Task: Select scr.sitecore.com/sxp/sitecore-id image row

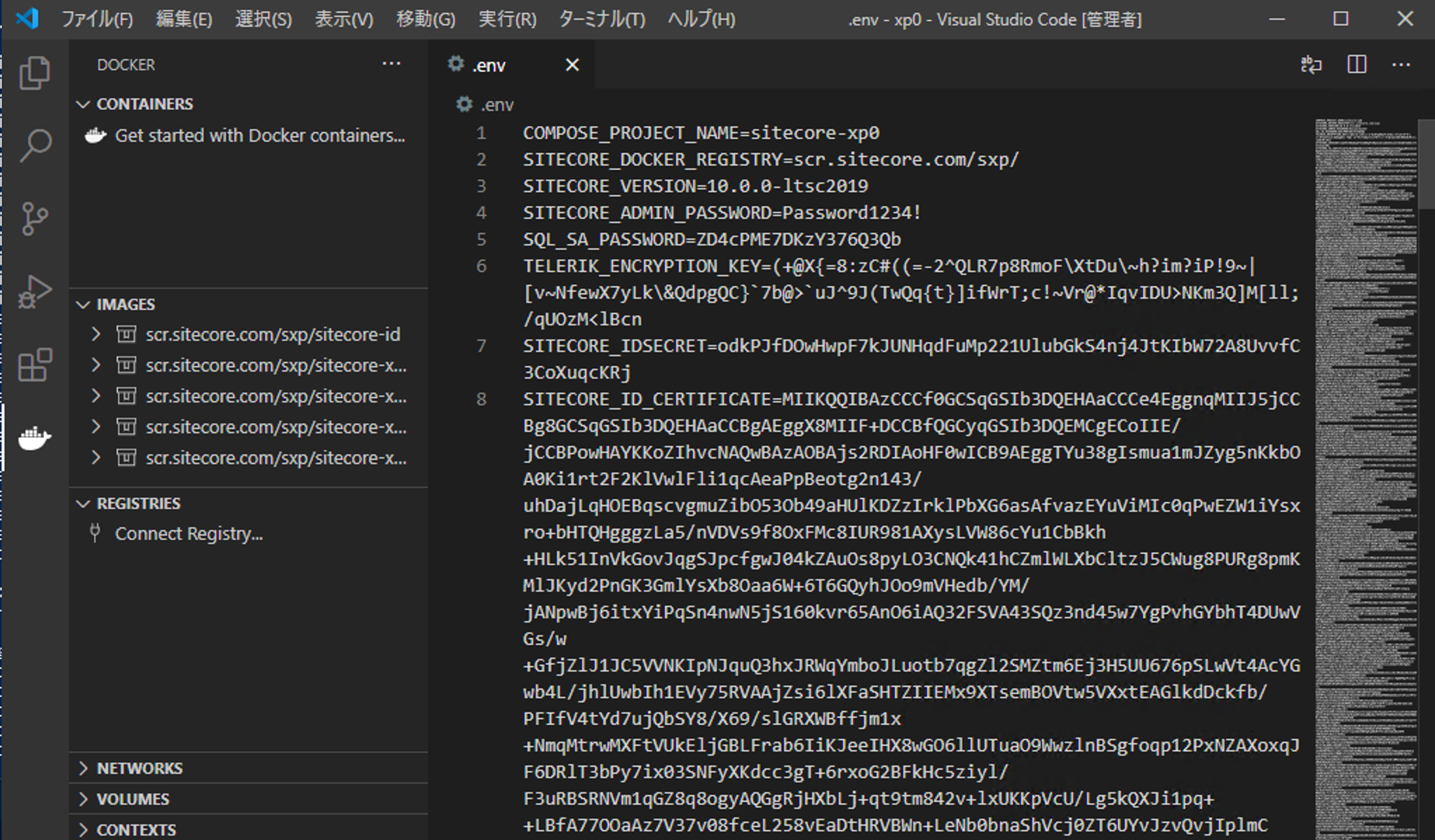Action: [249, 334]
